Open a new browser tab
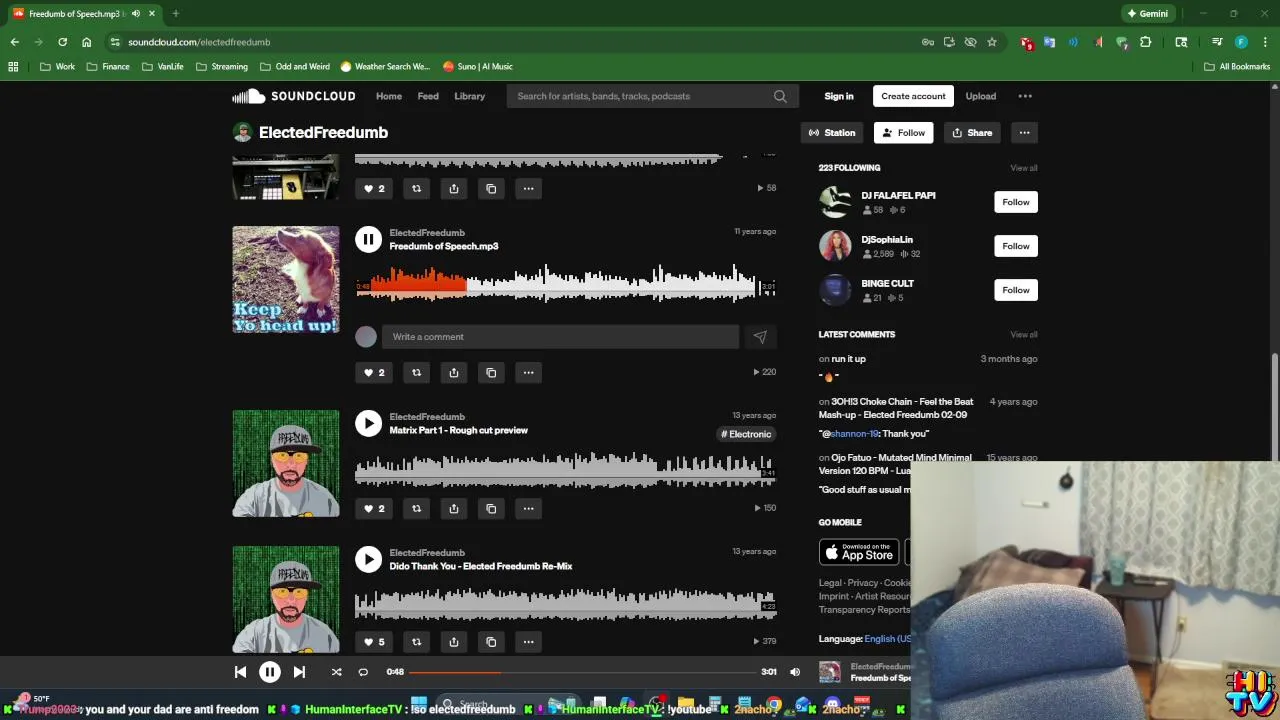Viewport: 1280px width, 720px height. pyautogui.click(x=175, y=14)
